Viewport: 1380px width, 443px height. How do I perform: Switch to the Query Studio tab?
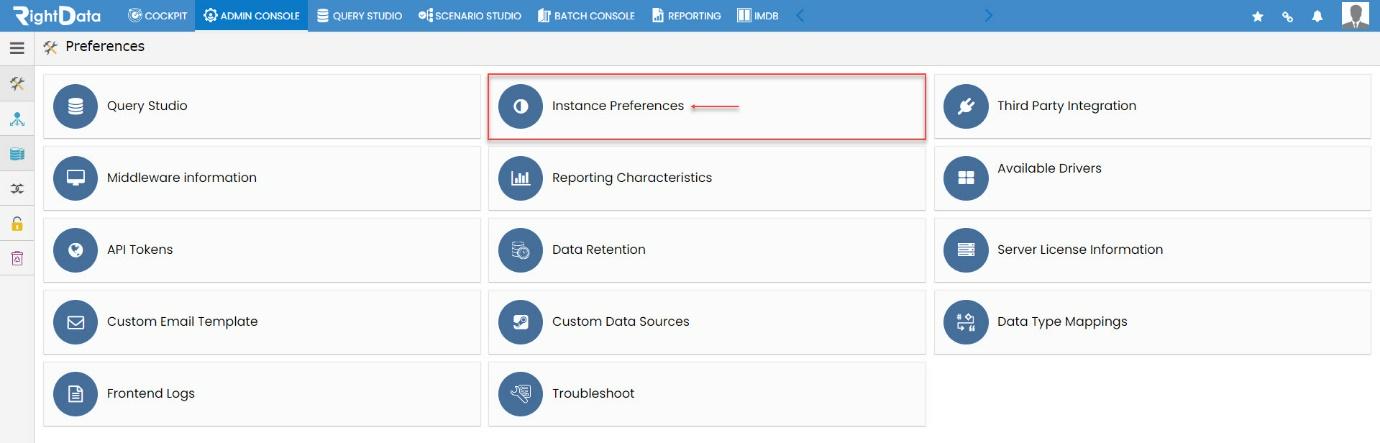(359, 16)
